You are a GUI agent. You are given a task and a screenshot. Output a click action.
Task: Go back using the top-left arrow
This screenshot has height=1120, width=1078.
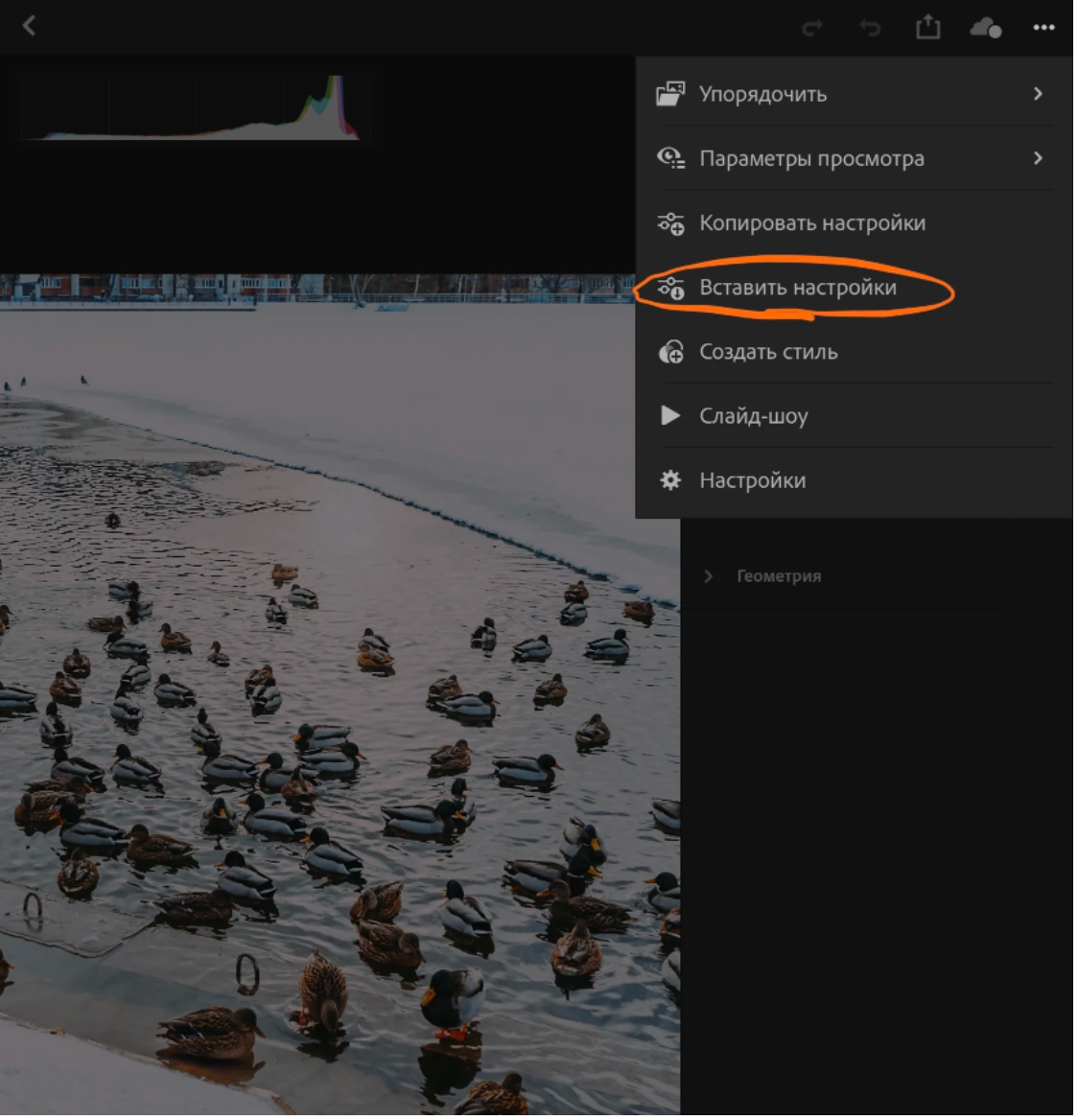click(x=29, y=26)
